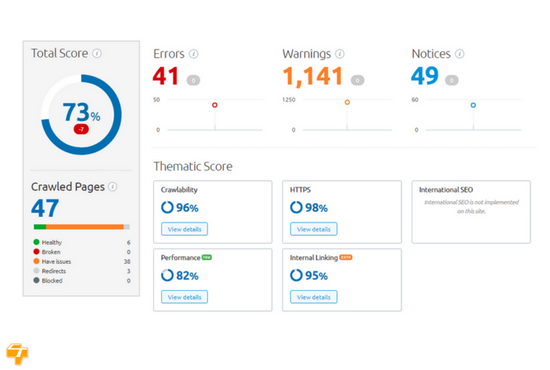The image size is (550, 370).
Task: Click the Crawled Pages info icon
Action: click(x=113, y=187)
